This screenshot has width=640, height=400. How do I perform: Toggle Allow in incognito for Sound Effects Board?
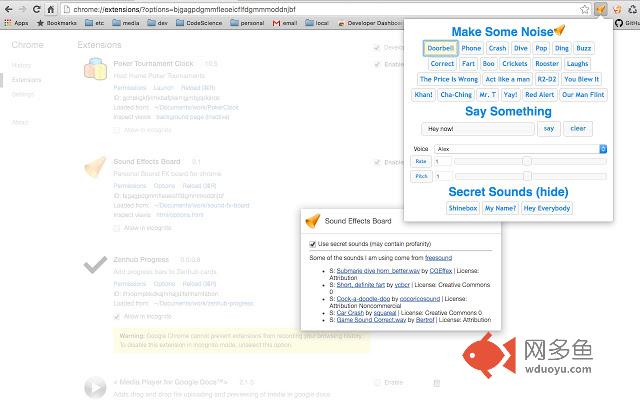coord(117,228)
